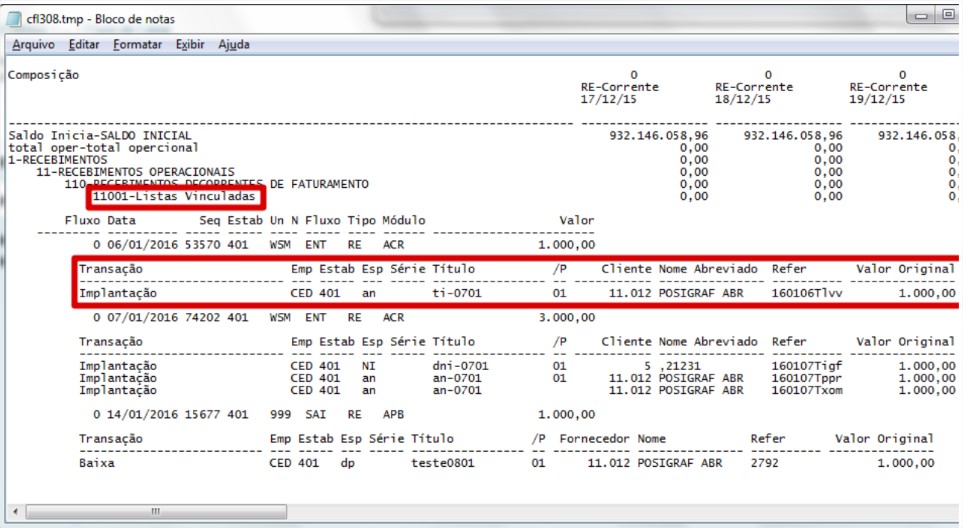Click the 'Fornecedor' column header

coord(594,439)
